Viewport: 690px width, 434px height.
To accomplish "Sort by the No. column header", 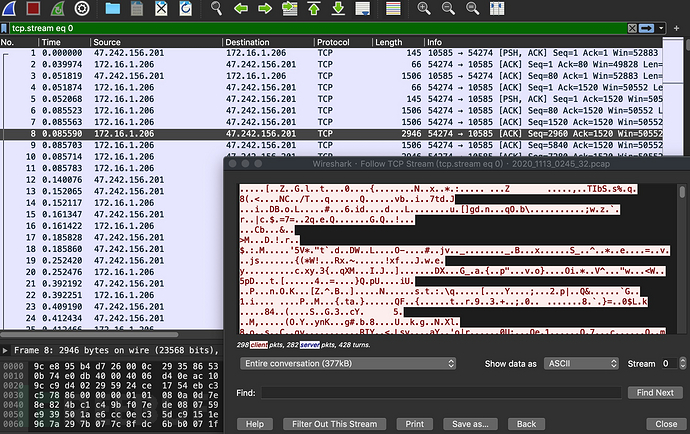I will 19,42.
